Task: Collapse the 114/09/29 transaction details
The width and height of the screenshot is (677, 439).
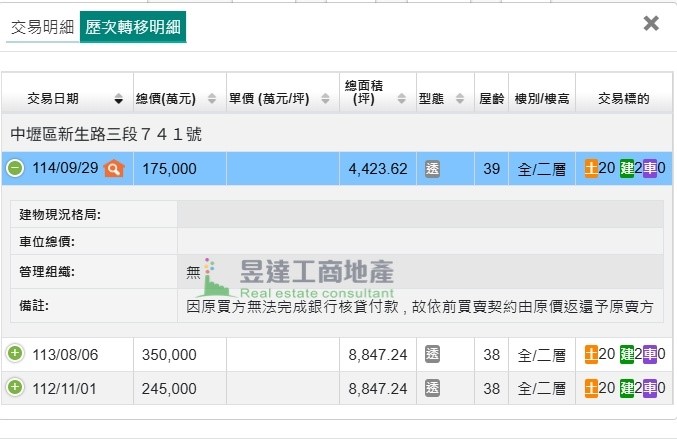Action: click(15, 169)
